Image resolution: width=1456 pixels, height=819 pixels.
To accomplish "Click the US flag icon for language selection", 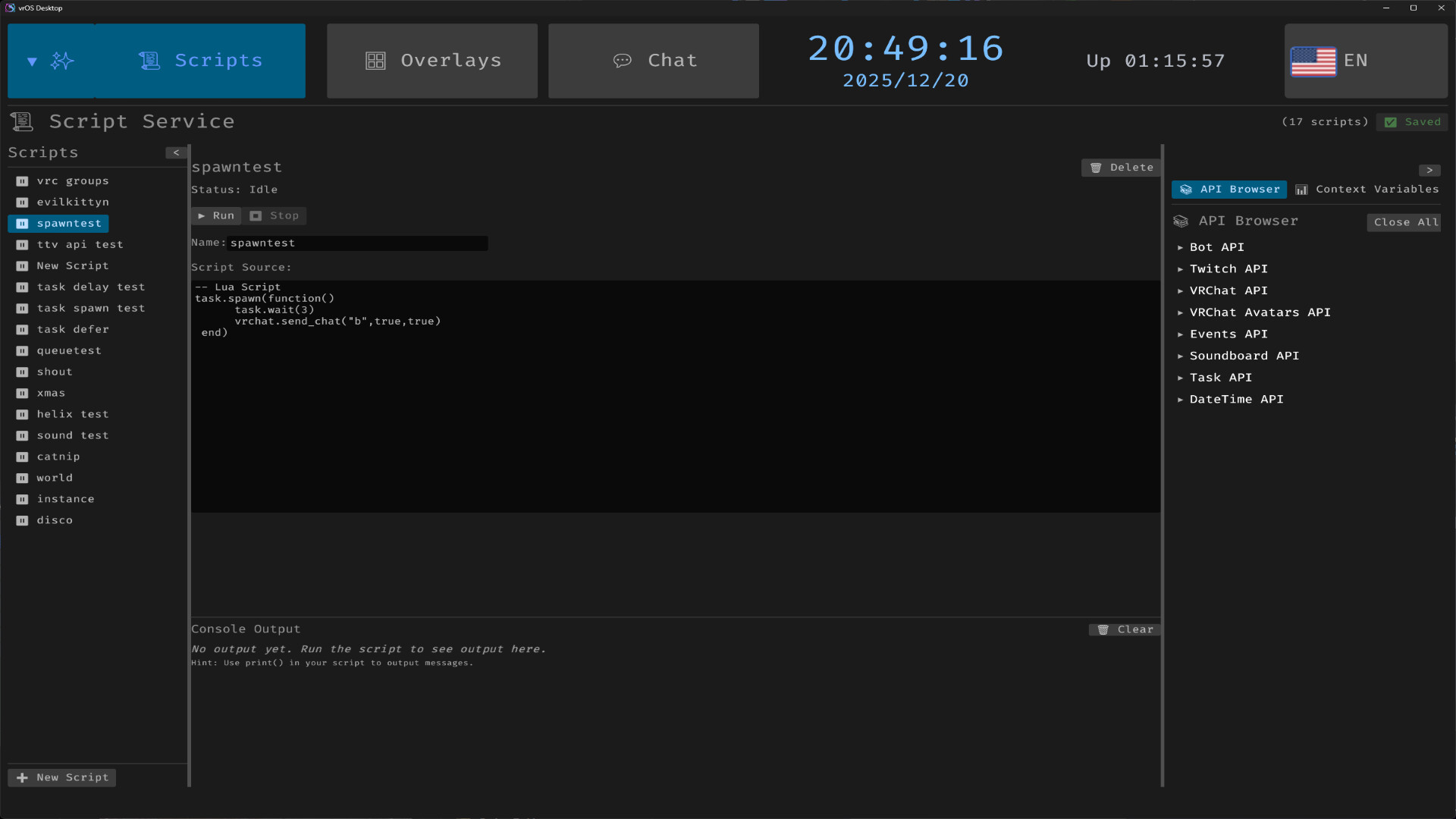I will coord(1313,61).
